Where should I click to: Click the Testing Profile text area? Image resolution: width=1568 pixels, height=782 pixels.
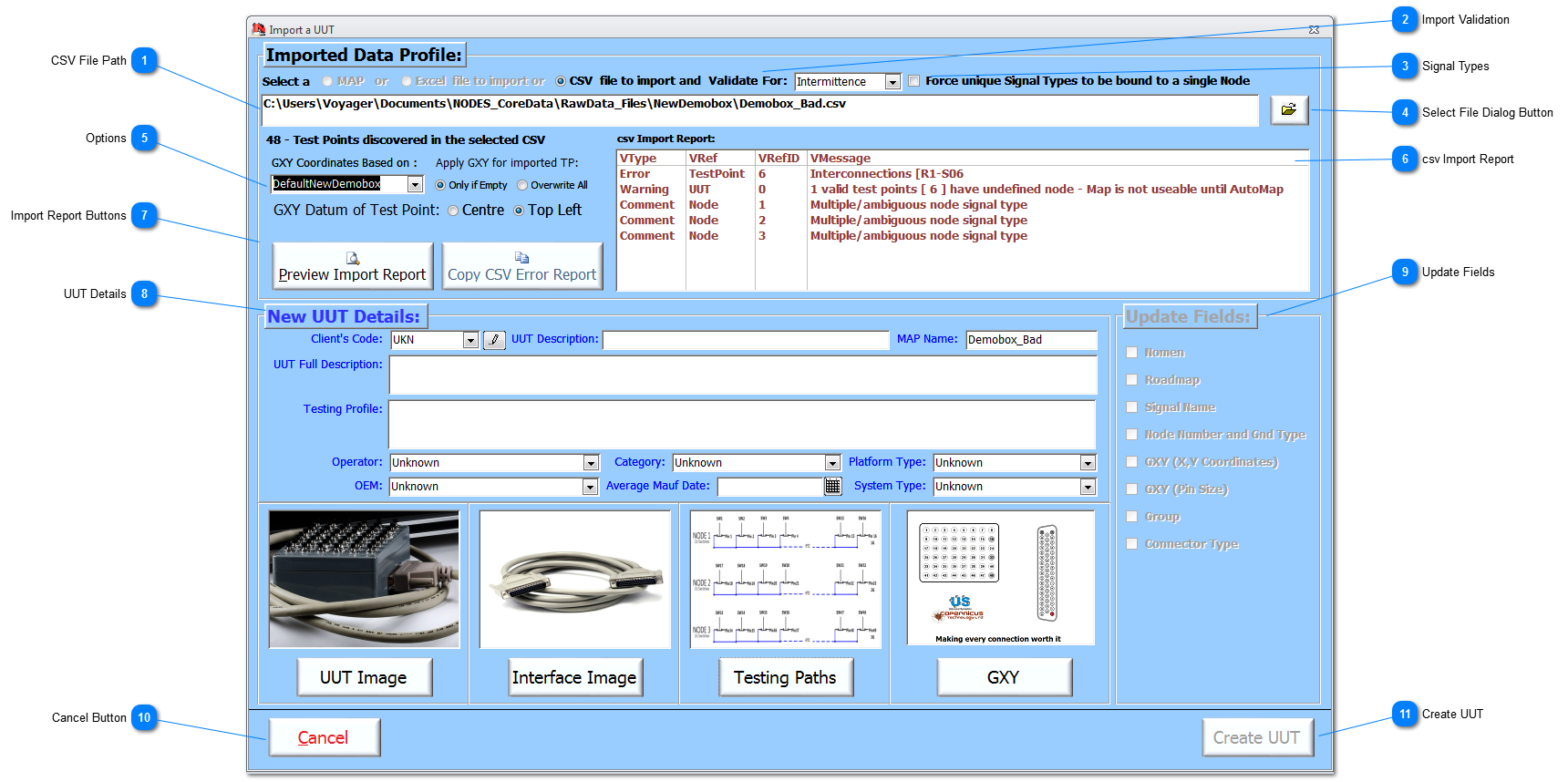[743, 424]
